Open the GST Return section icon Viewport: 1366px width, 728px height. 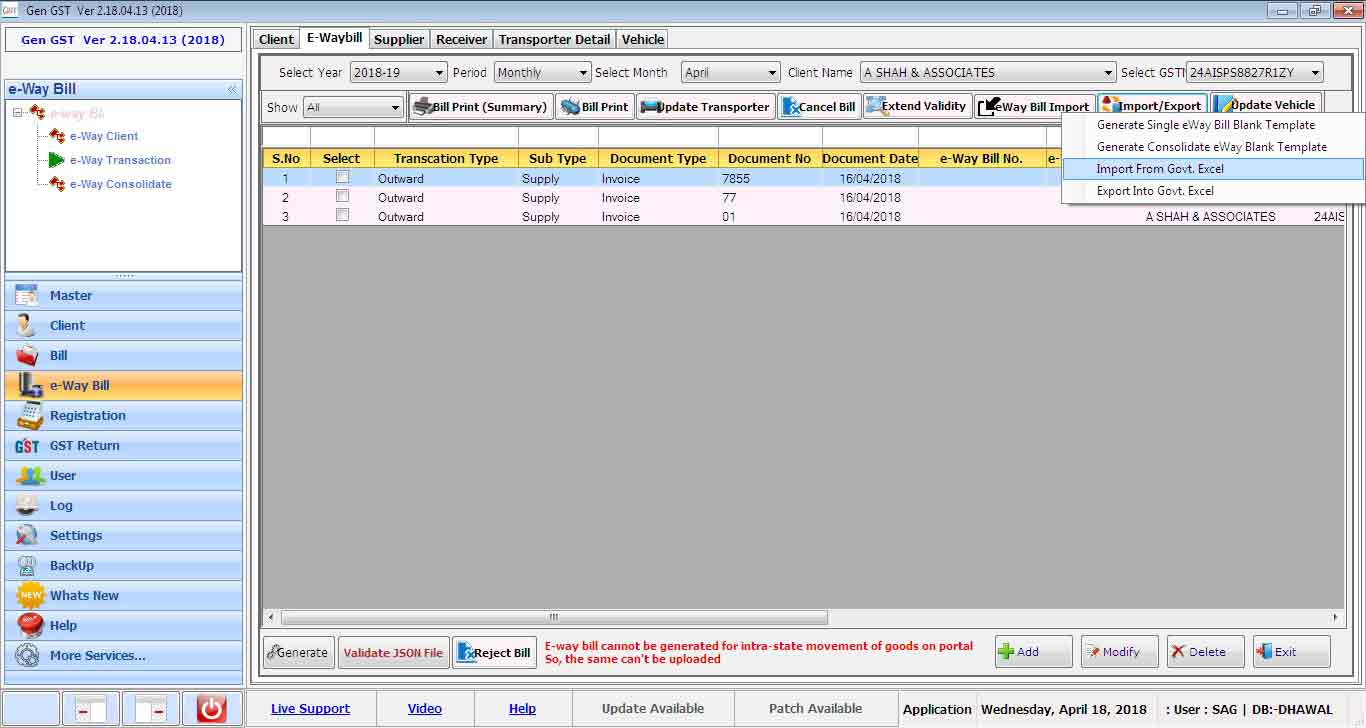(x=28, y=446)
